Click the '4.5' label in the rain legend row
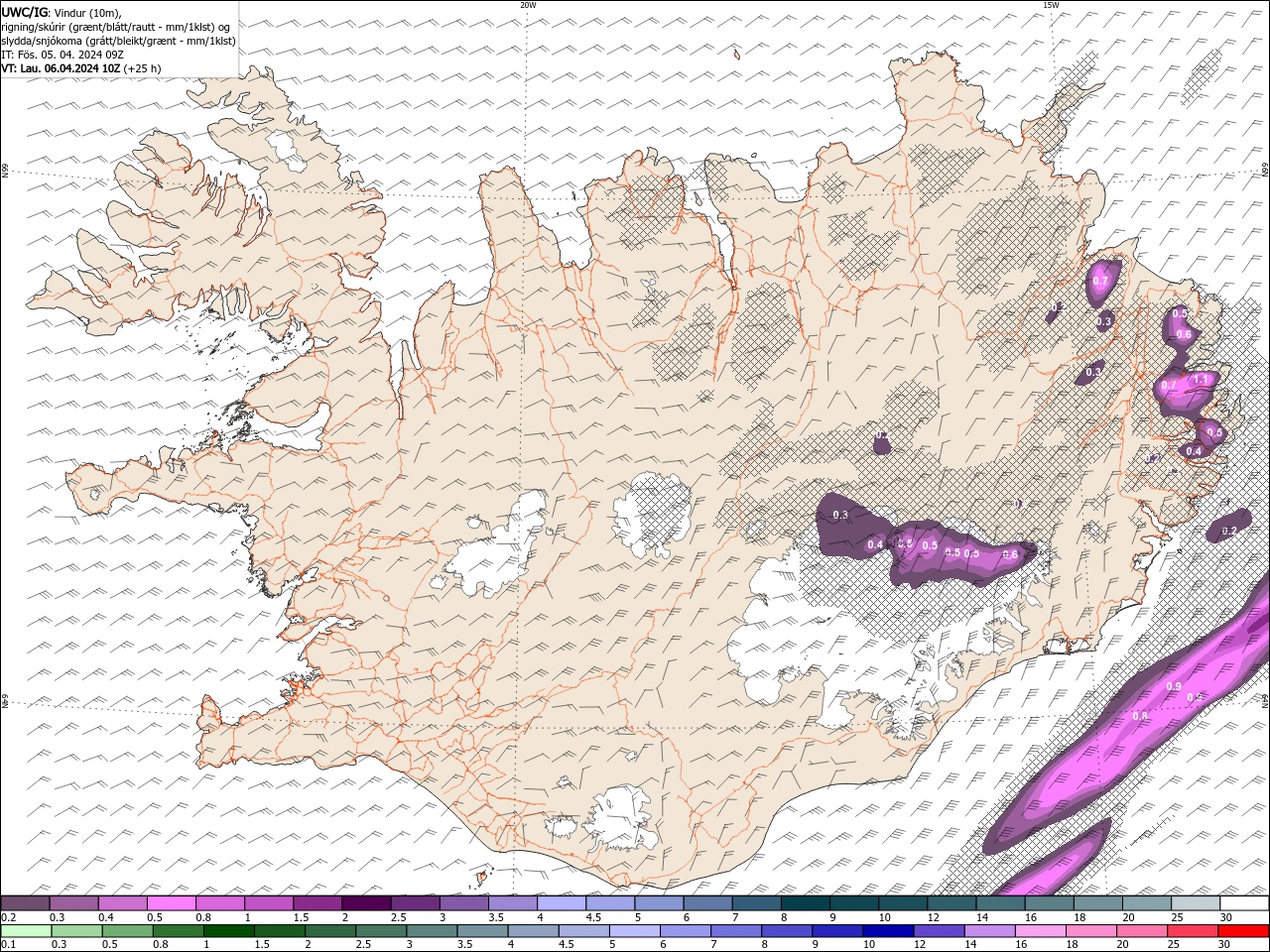 pos(566,944)
